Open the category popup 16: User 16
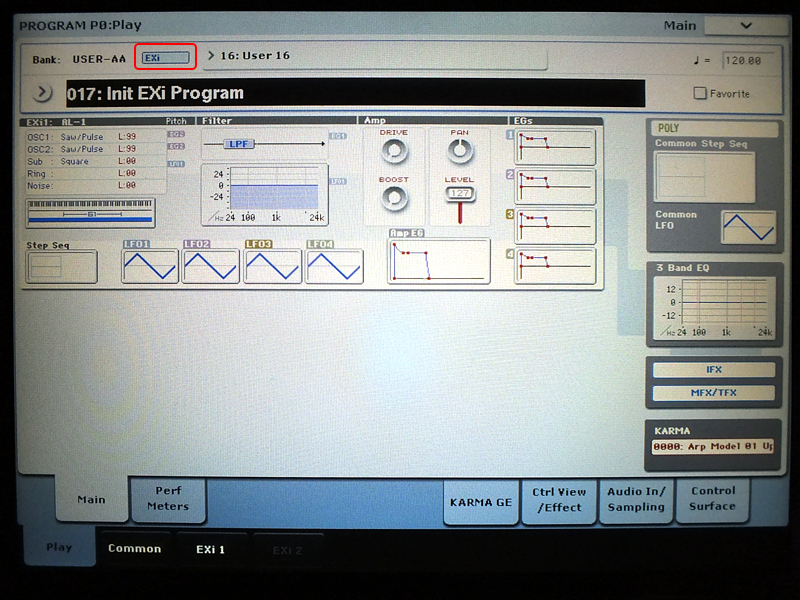The height and width of the screenshot is (600, 800). (x=377, y=56)
